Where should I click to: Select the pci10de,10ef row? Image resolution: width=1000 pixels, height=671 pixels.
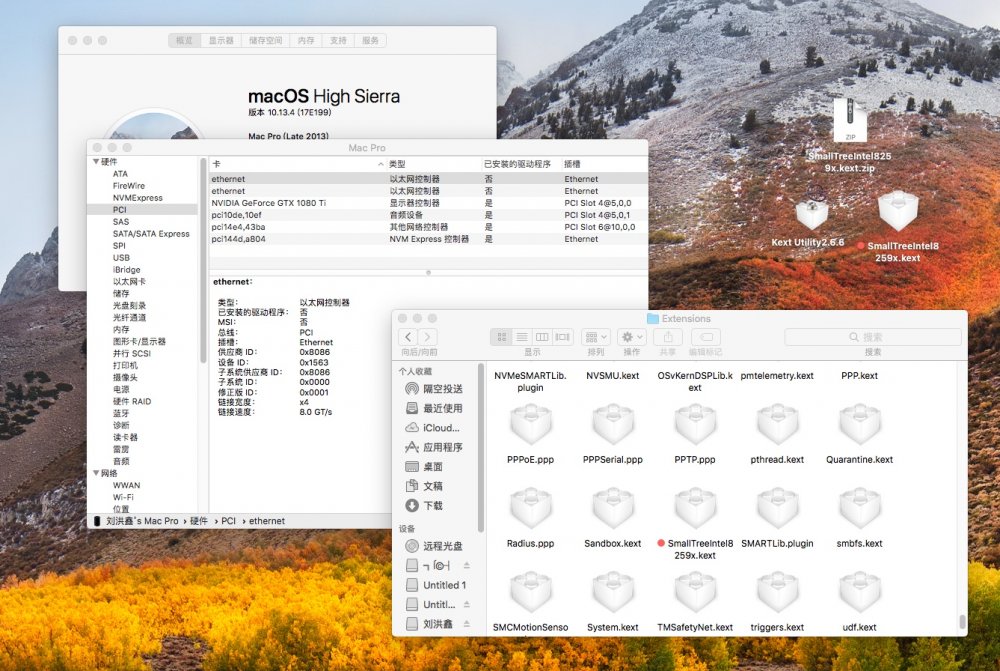[428, 215]
